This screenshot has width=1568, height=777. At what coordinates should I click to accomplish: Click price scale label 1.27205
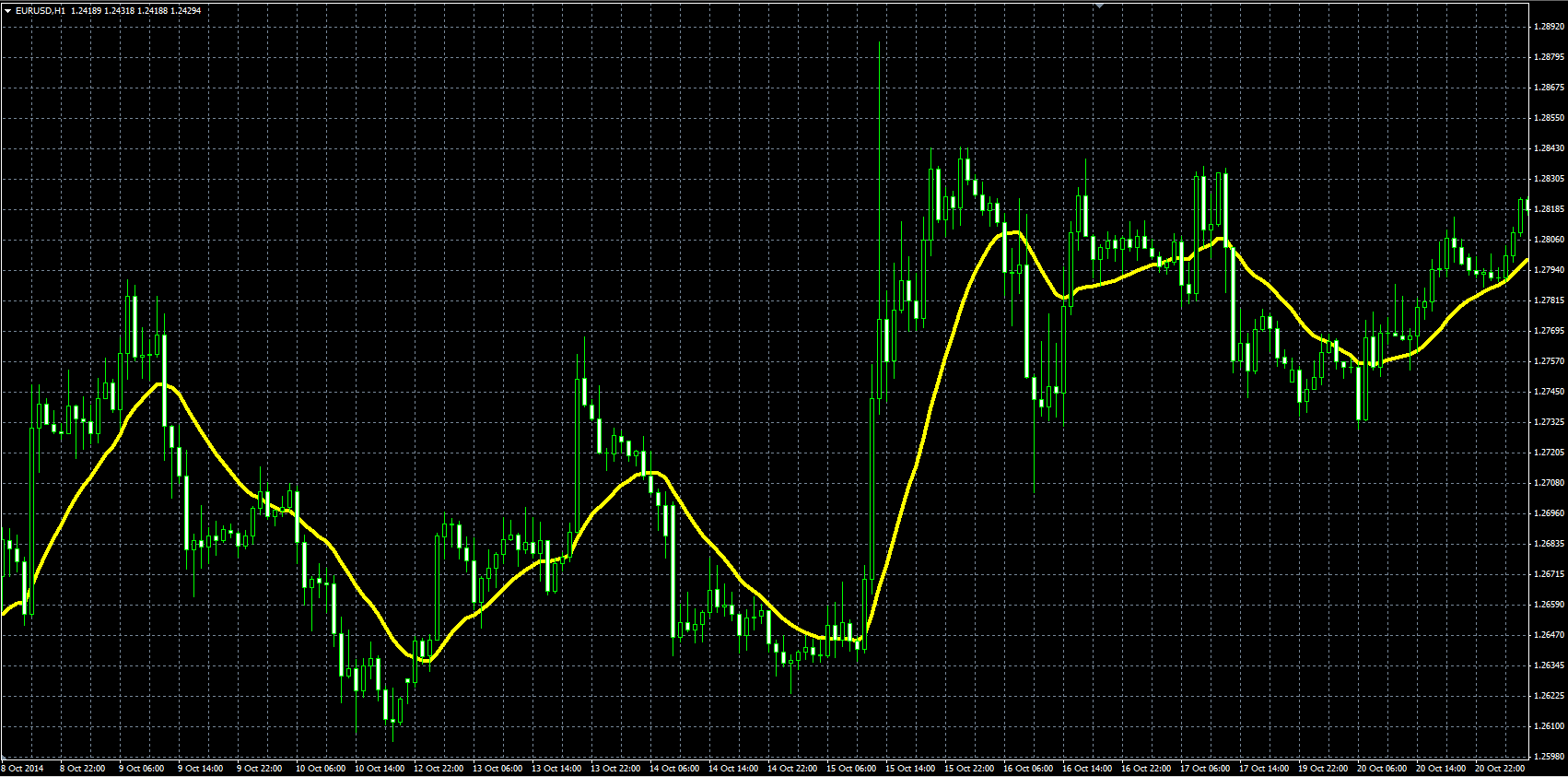pos(1550,453)
